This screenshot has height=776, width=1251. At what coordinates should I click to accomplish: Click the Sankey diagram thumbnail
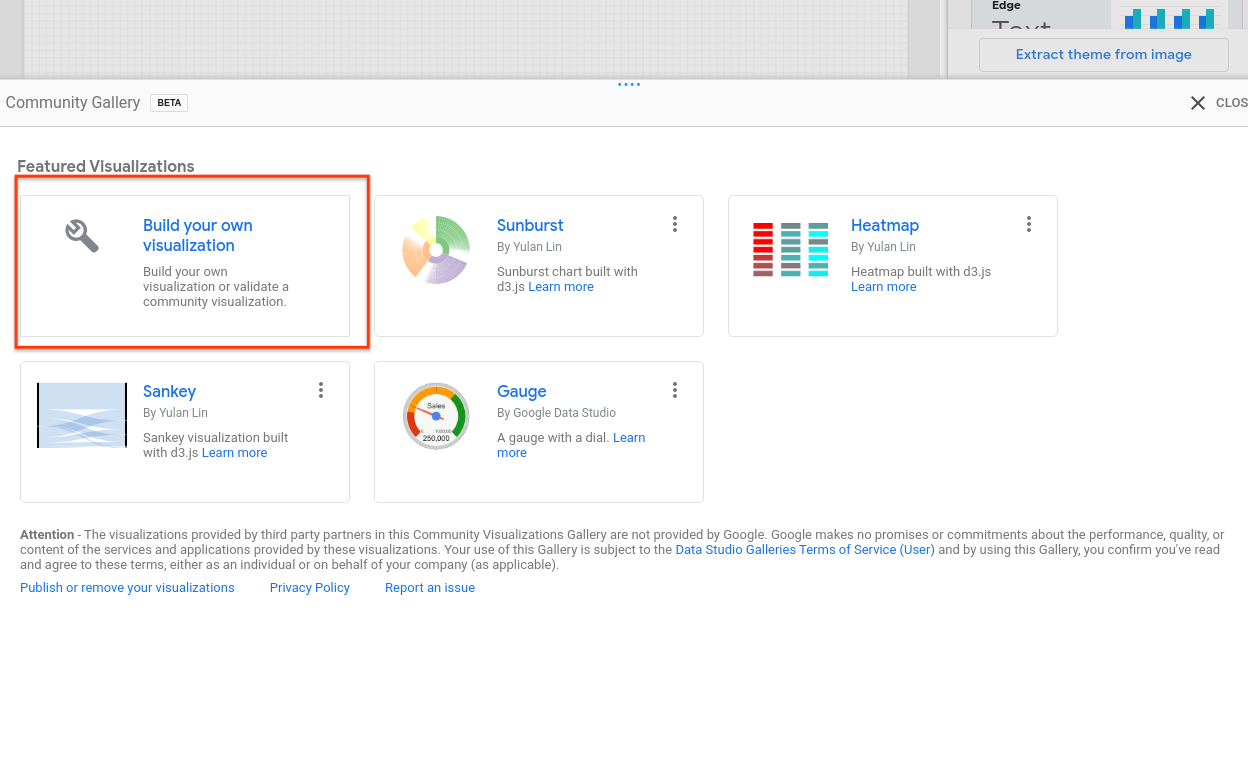tap(82, 415)
